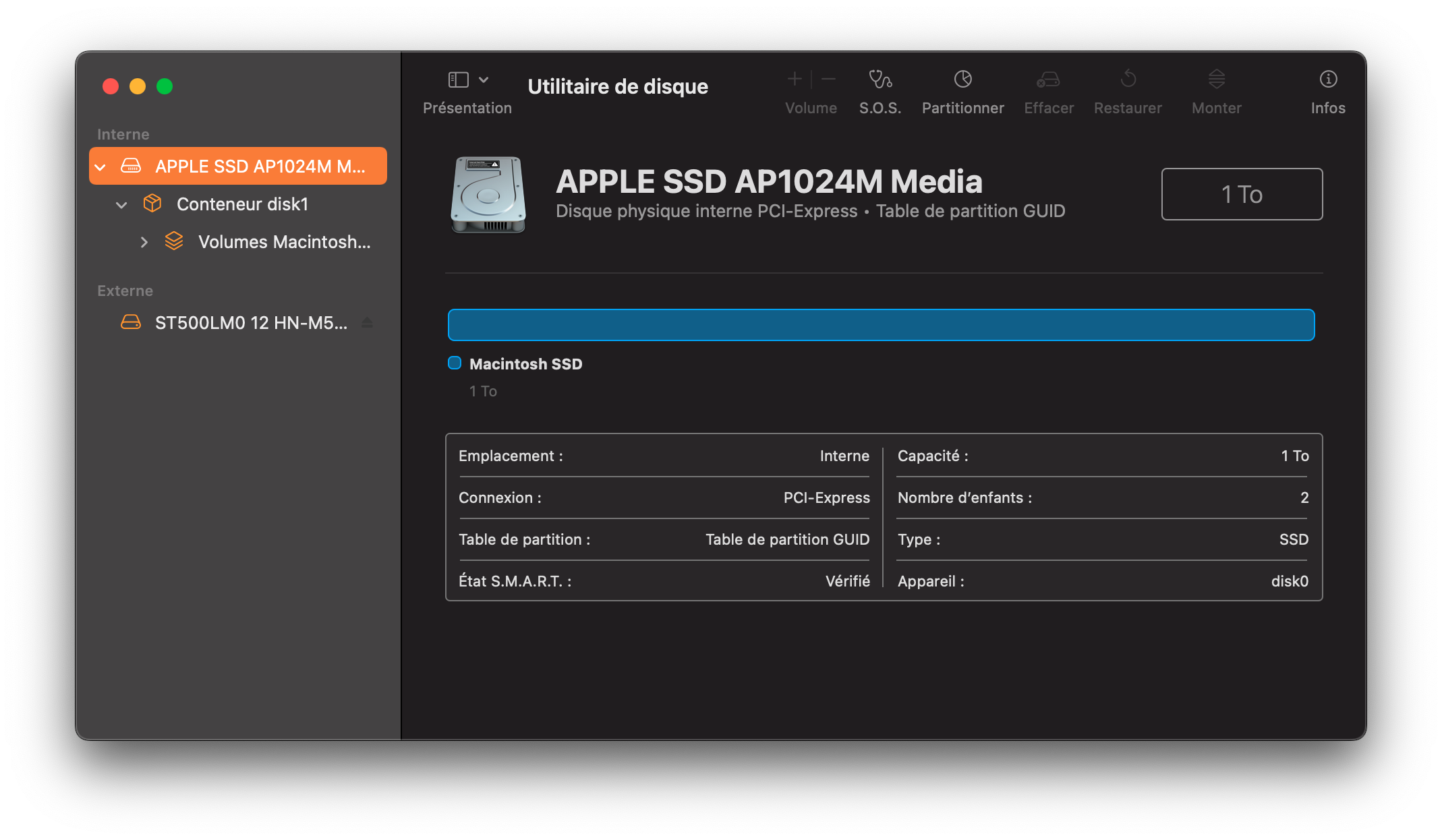Image resolution: width=1442 pixels, height=840 pixels.
Task: Click the Présentation label
Action: (467, 108)
